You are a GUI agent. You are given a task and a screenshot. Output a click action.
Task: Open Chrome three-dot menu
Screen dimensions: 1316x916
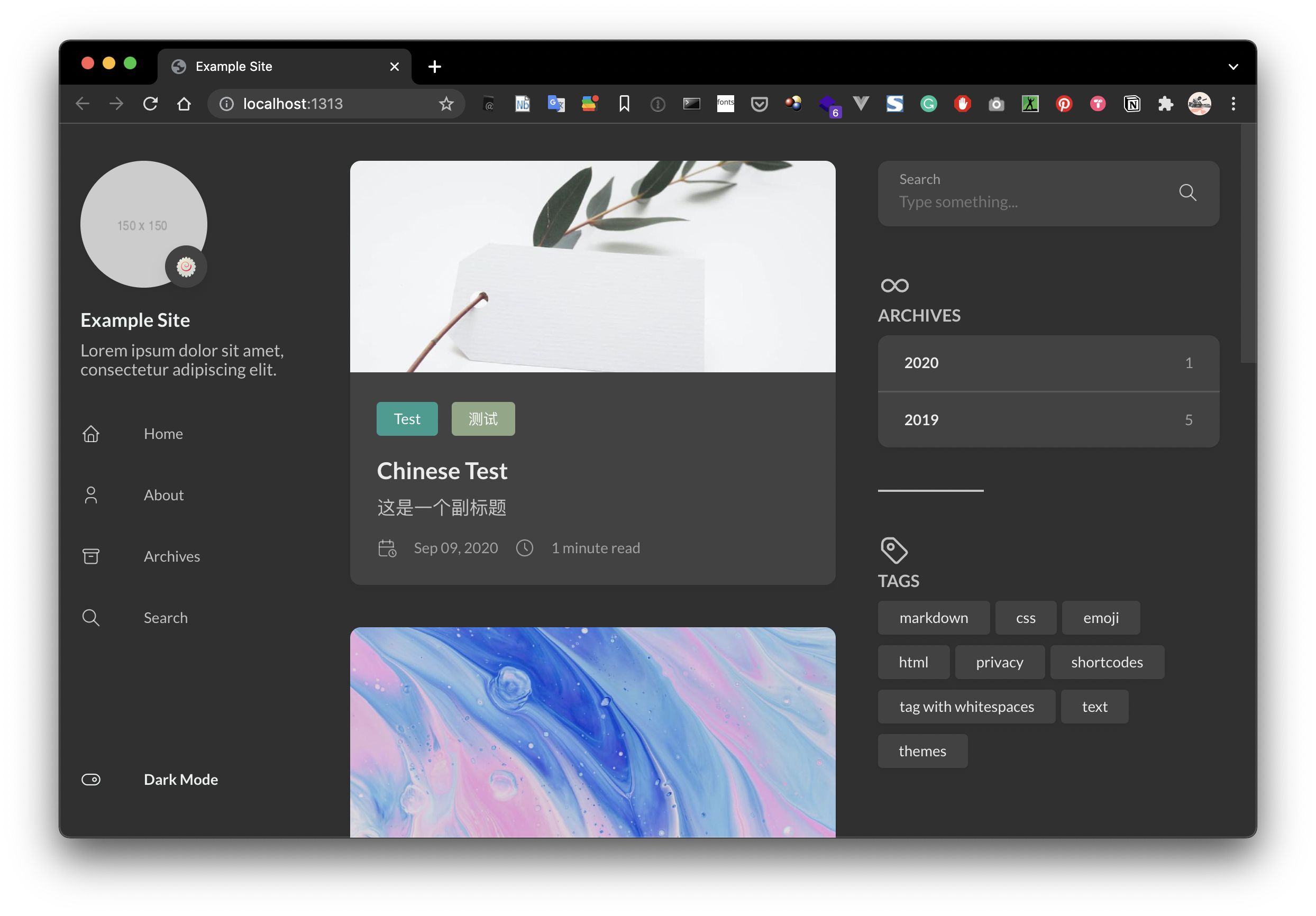click(x=1233, y=104)
